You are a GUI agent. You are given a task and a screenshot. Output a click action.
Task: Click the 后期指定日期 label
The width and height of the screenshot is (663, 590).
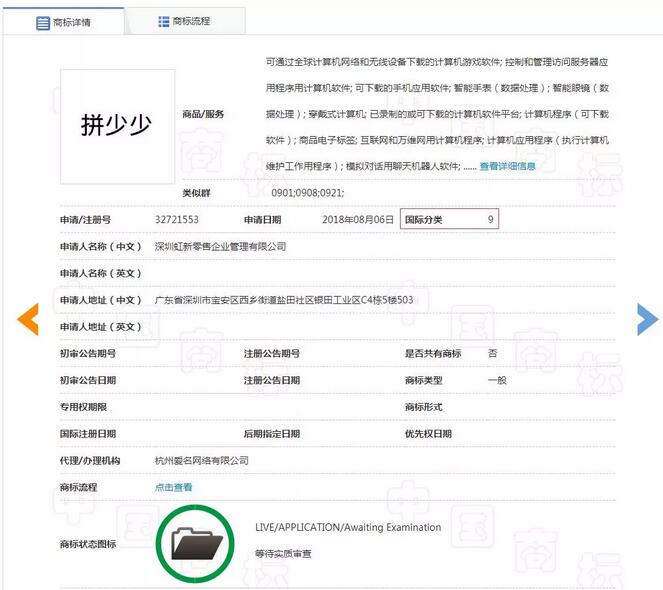tap(272, 434)
